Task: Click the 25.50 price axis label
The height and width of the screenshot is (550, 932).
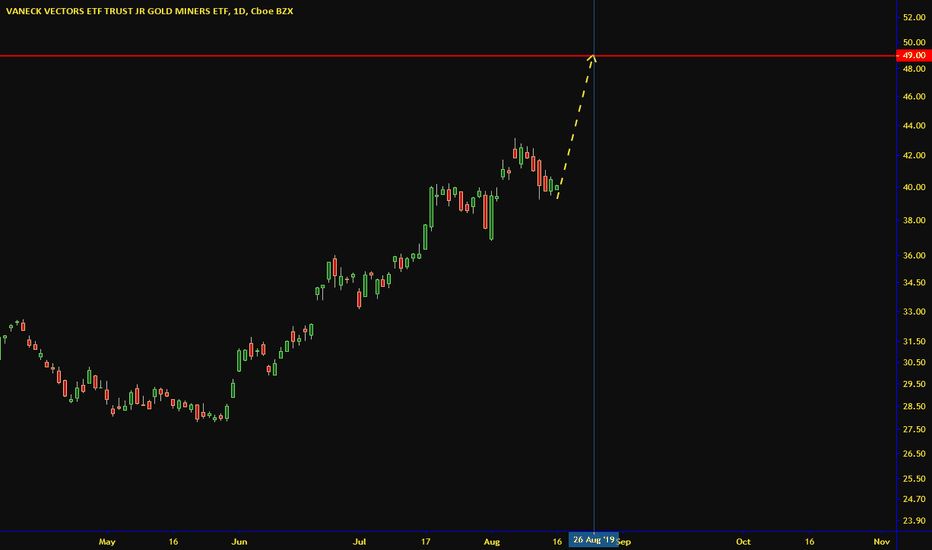Action: tap(914, 479)
